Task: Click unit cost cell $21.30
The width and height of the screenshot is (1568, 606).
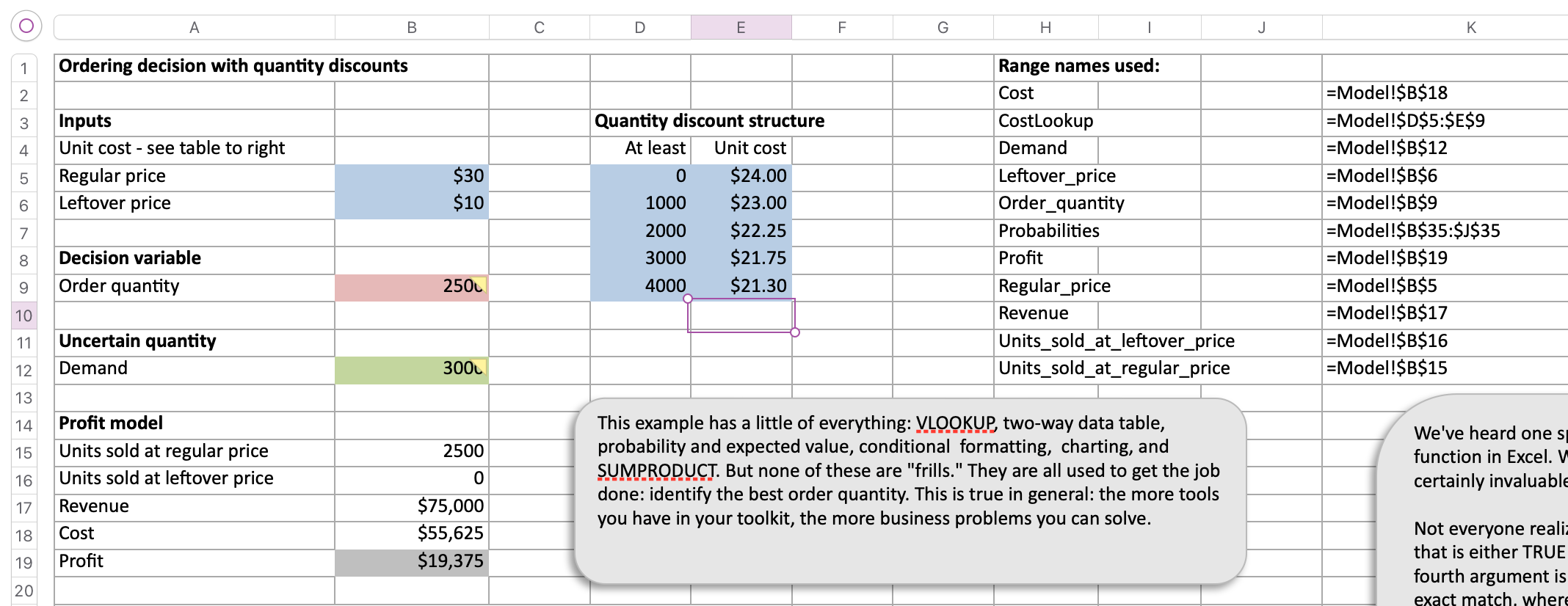Action: coord(741,288)
